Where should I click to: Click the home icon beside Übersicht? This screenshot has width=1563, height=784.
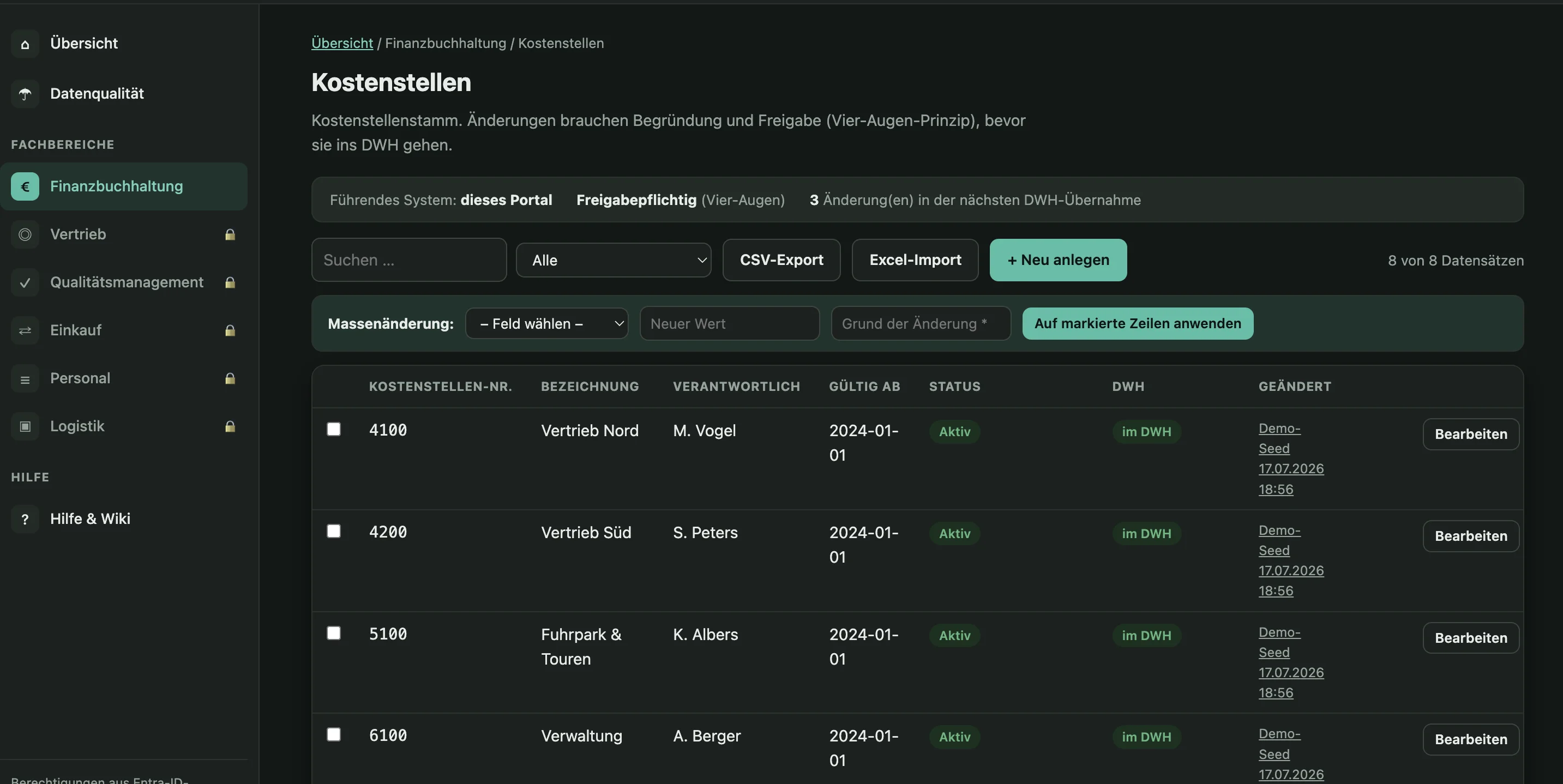click(25, 44)
